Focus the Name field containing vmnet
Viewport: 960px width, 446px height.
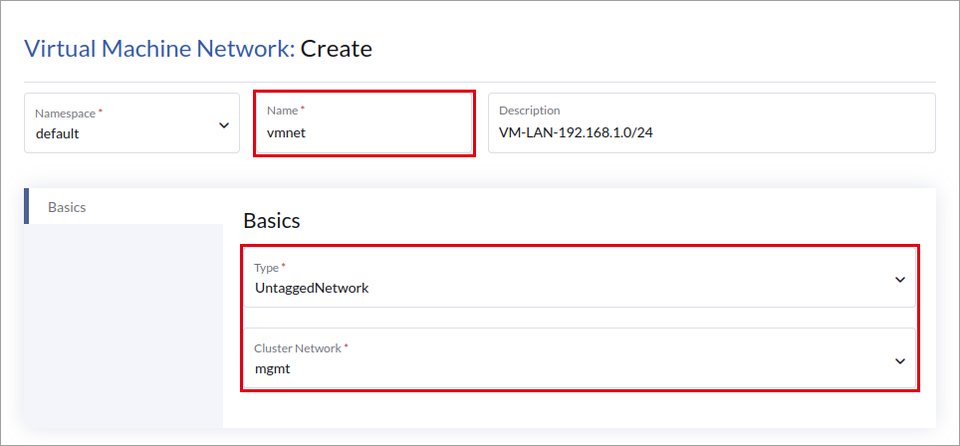click(364, 123)
